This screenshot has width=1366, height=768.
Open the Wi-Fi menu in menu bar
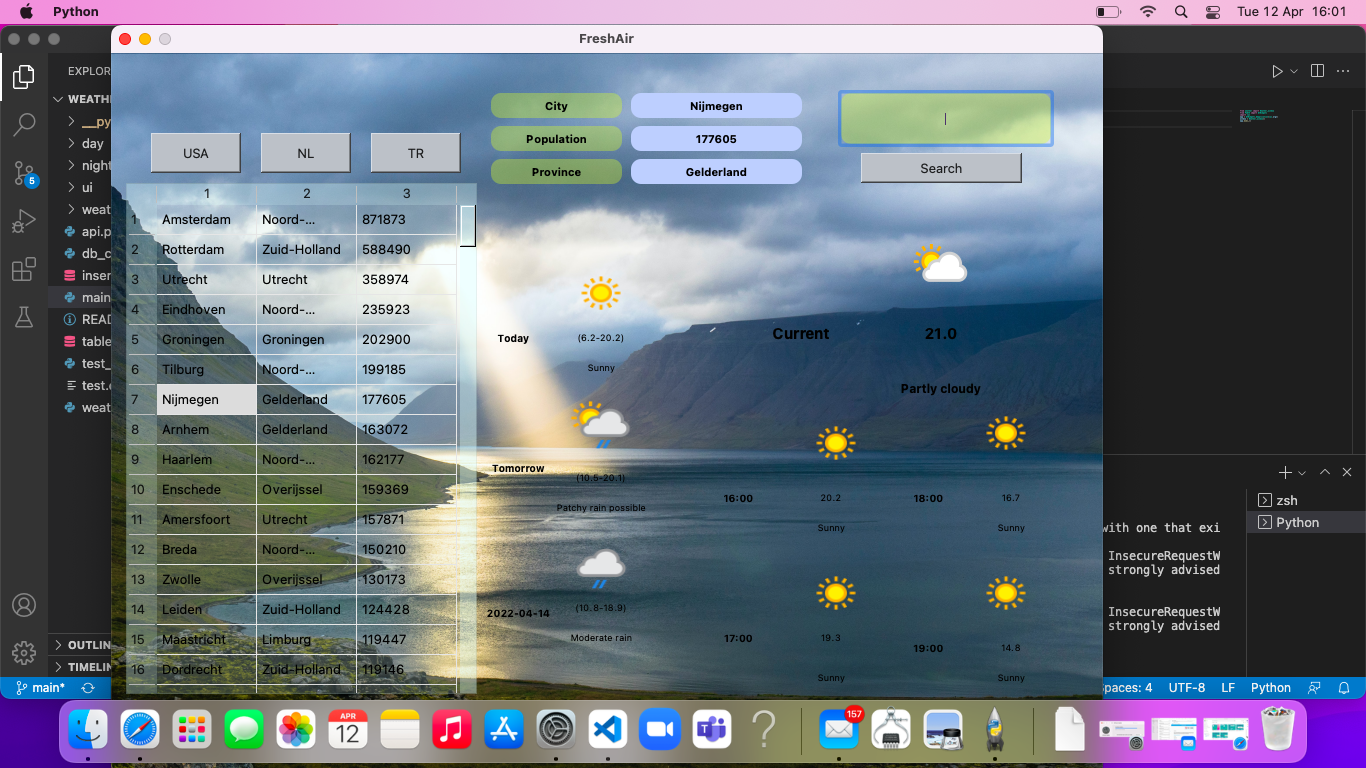[x=1148, y=12]
